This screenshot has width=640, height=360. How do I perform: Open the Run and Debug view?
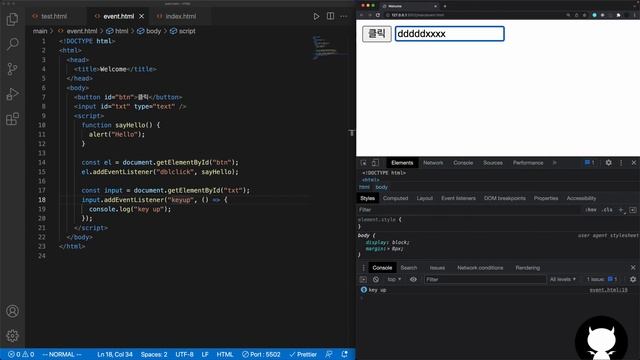(x=12, y=94)
